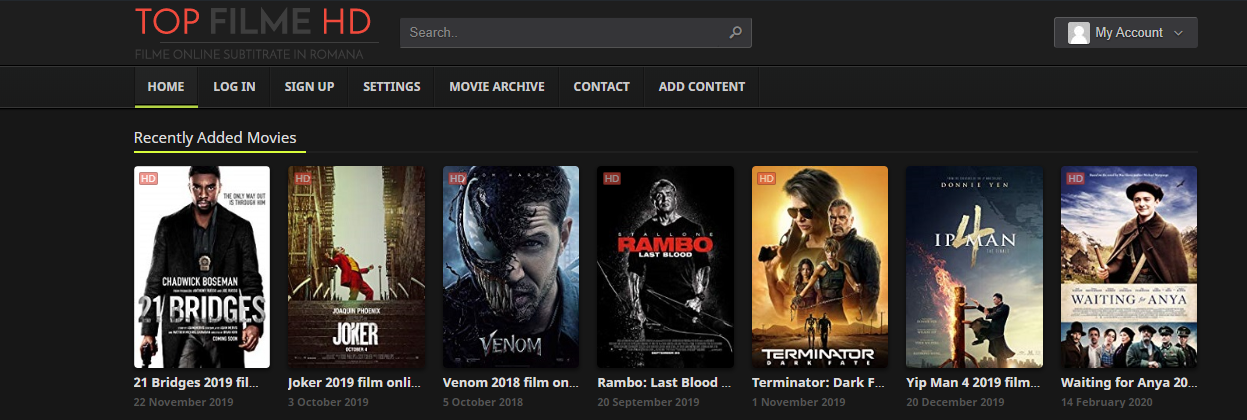Click the HD badge on Terminator poster

[765, 178]
